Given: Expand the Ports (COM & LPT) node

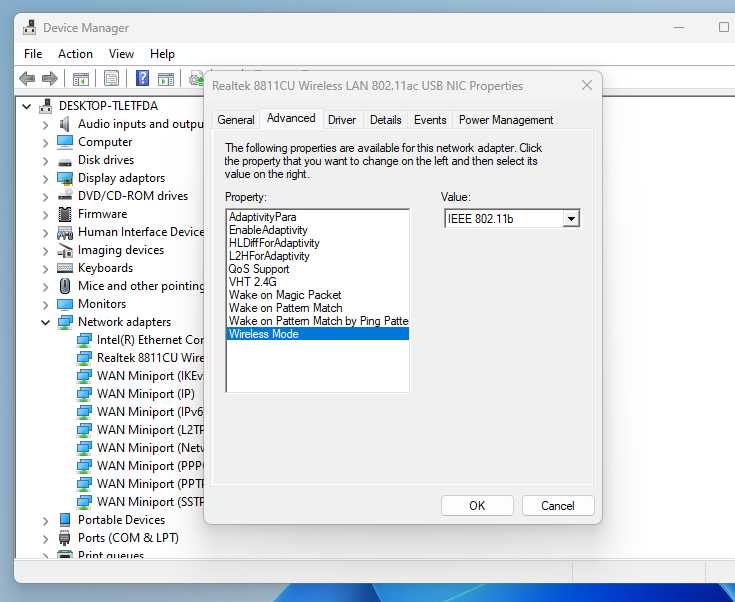Looking at the screenshot, I should click(45, 538).
